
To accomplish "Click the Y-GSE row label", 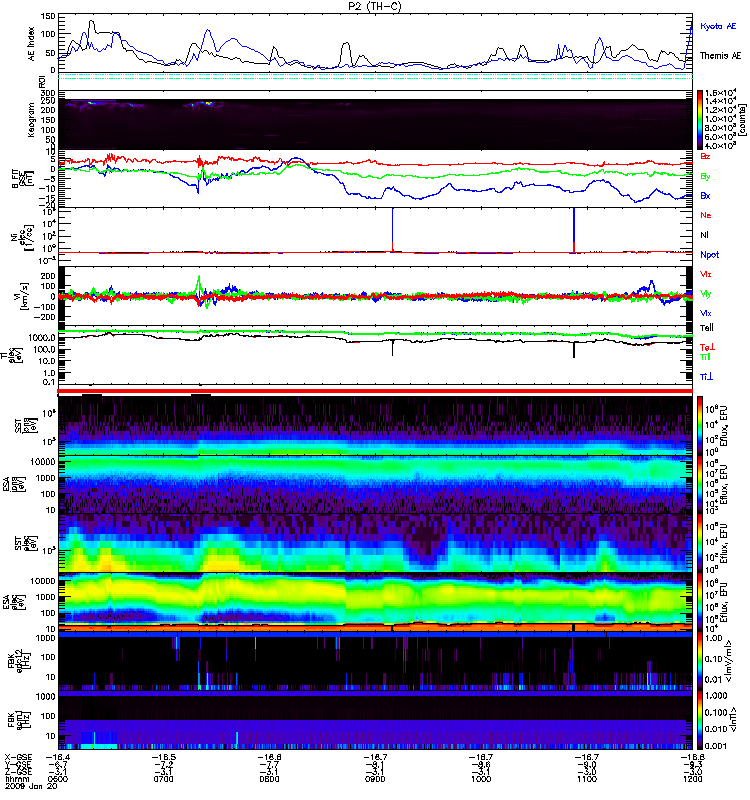I will [x=18, y=764].
